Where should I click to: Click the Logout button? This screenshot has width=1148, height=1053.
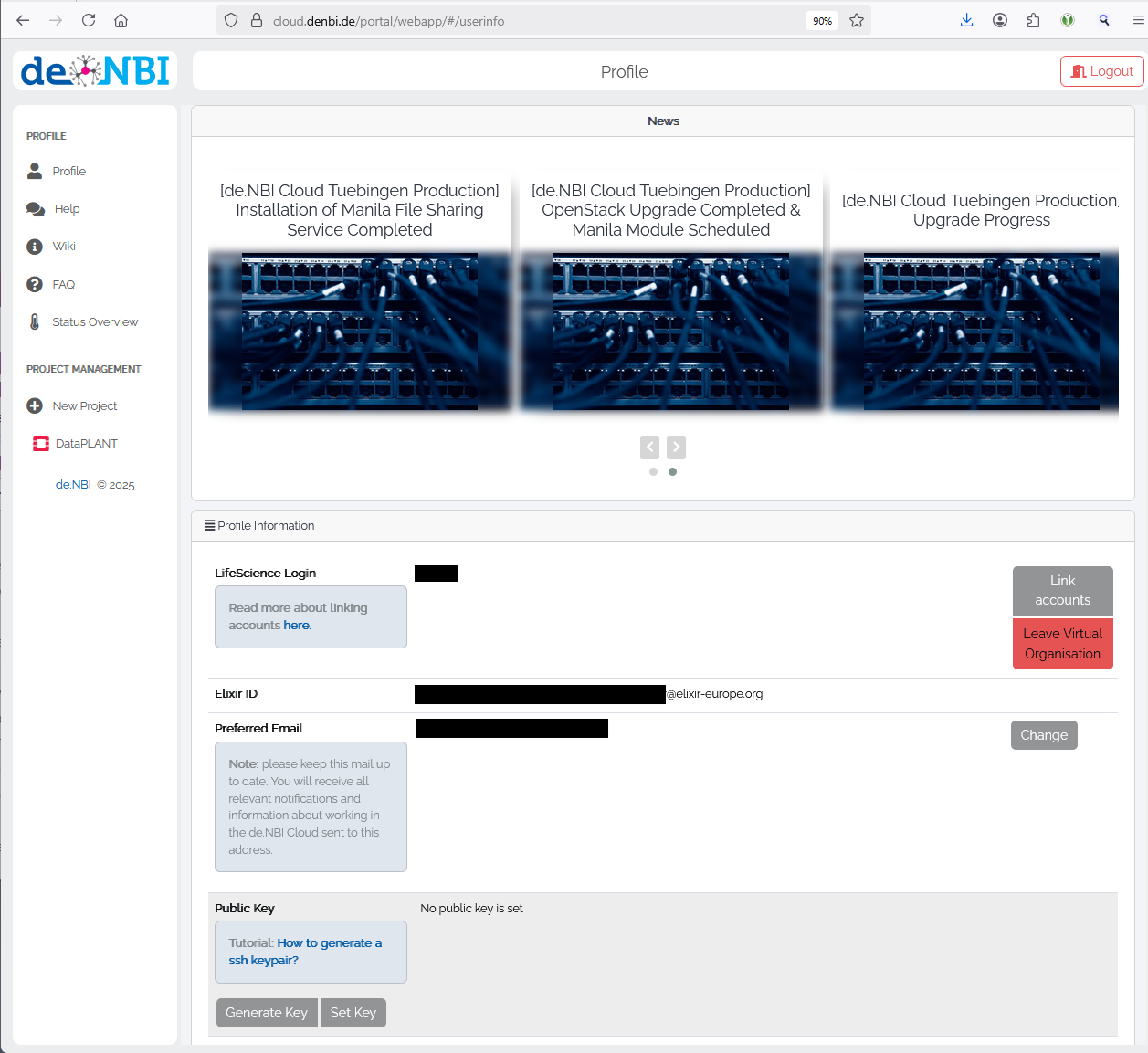tap(1101, 71)
